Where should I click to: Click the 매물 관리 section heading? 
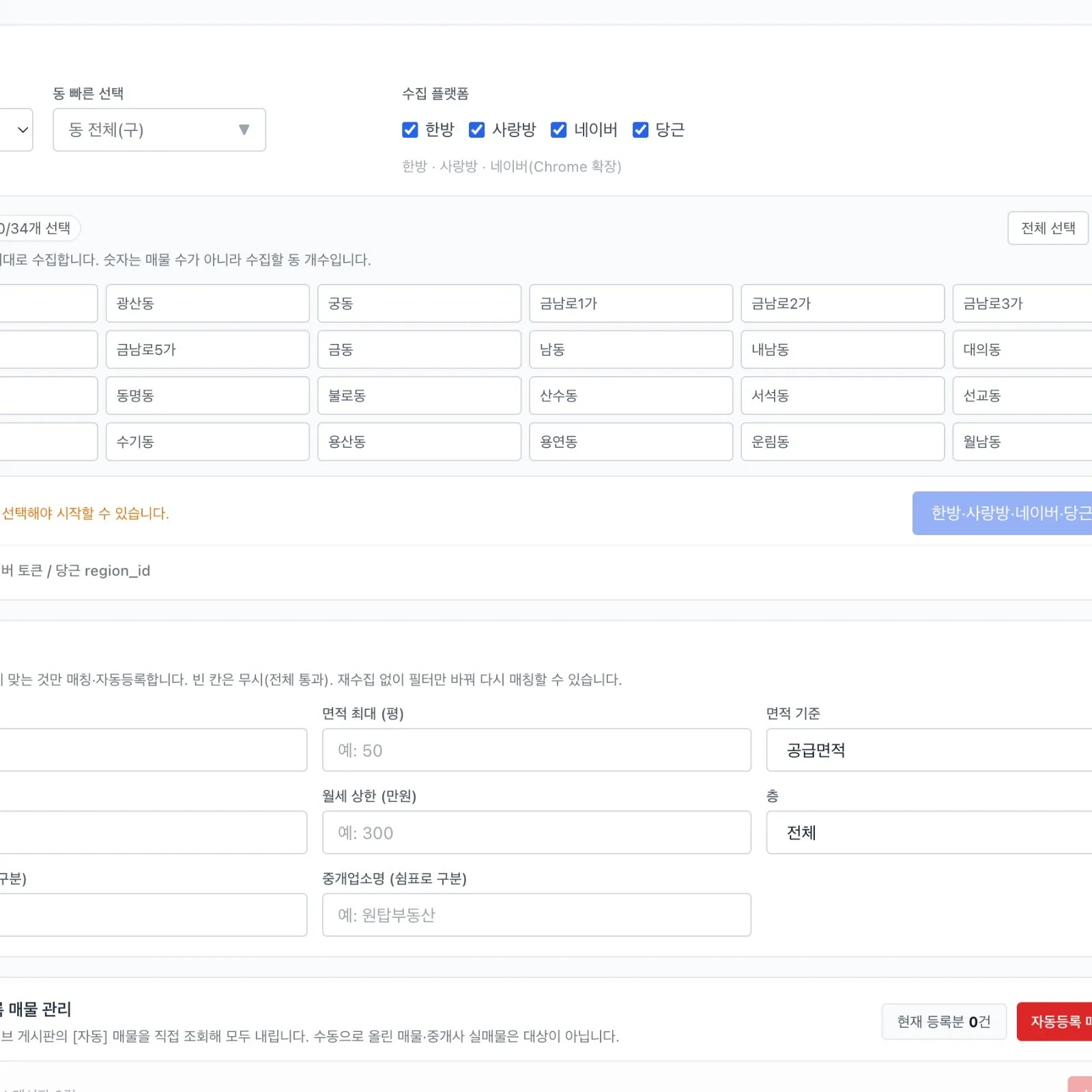[36, 1009]
